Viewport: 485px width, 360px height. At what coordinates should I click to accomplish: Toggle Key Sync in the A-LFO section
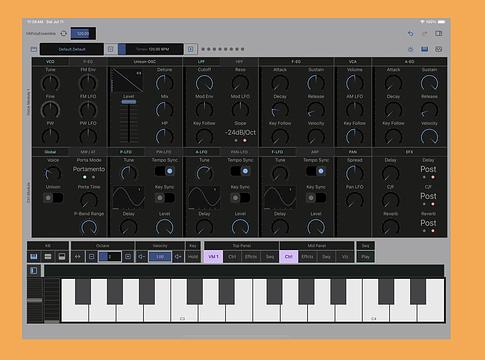click(x=240, y=198)
